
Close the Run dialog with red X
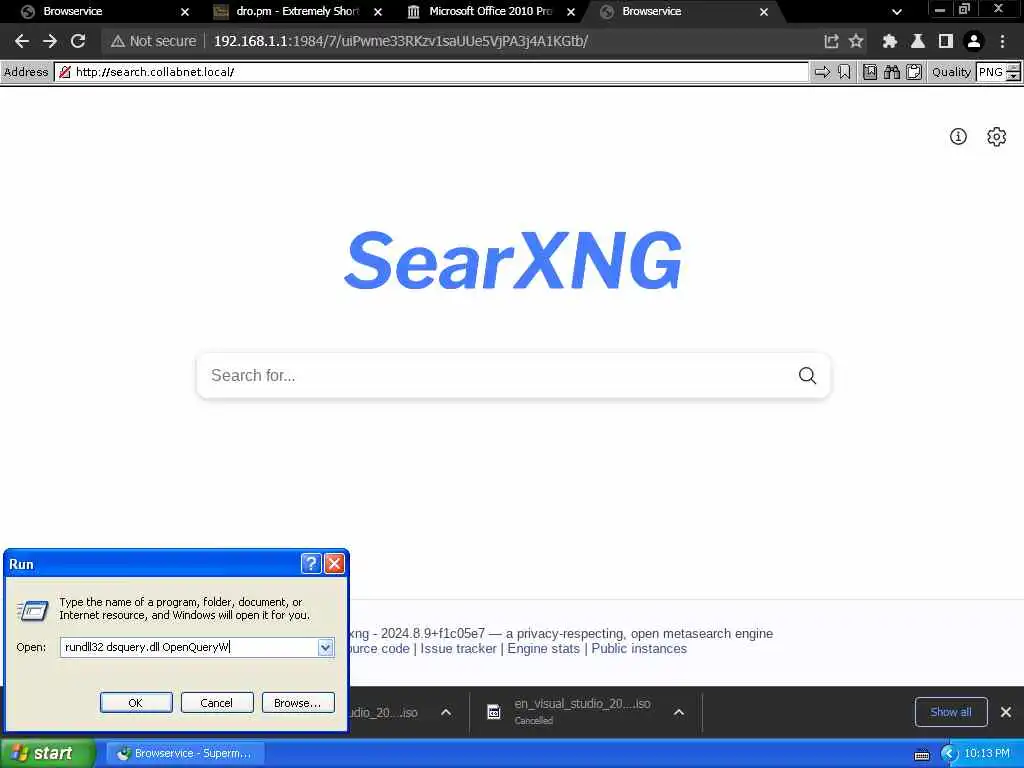(x=334, y=564)
